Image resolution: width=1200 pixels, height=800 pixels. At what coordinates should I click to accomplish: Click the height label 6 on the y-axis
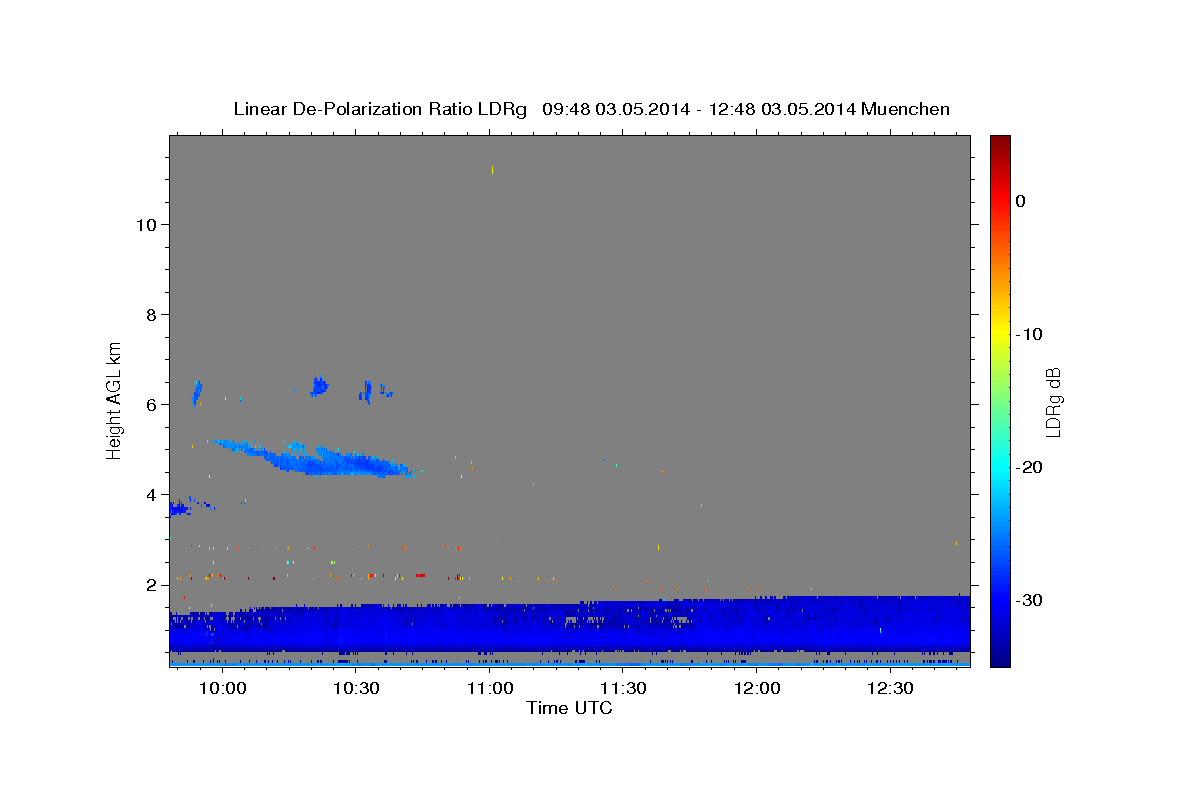[151, 404]
